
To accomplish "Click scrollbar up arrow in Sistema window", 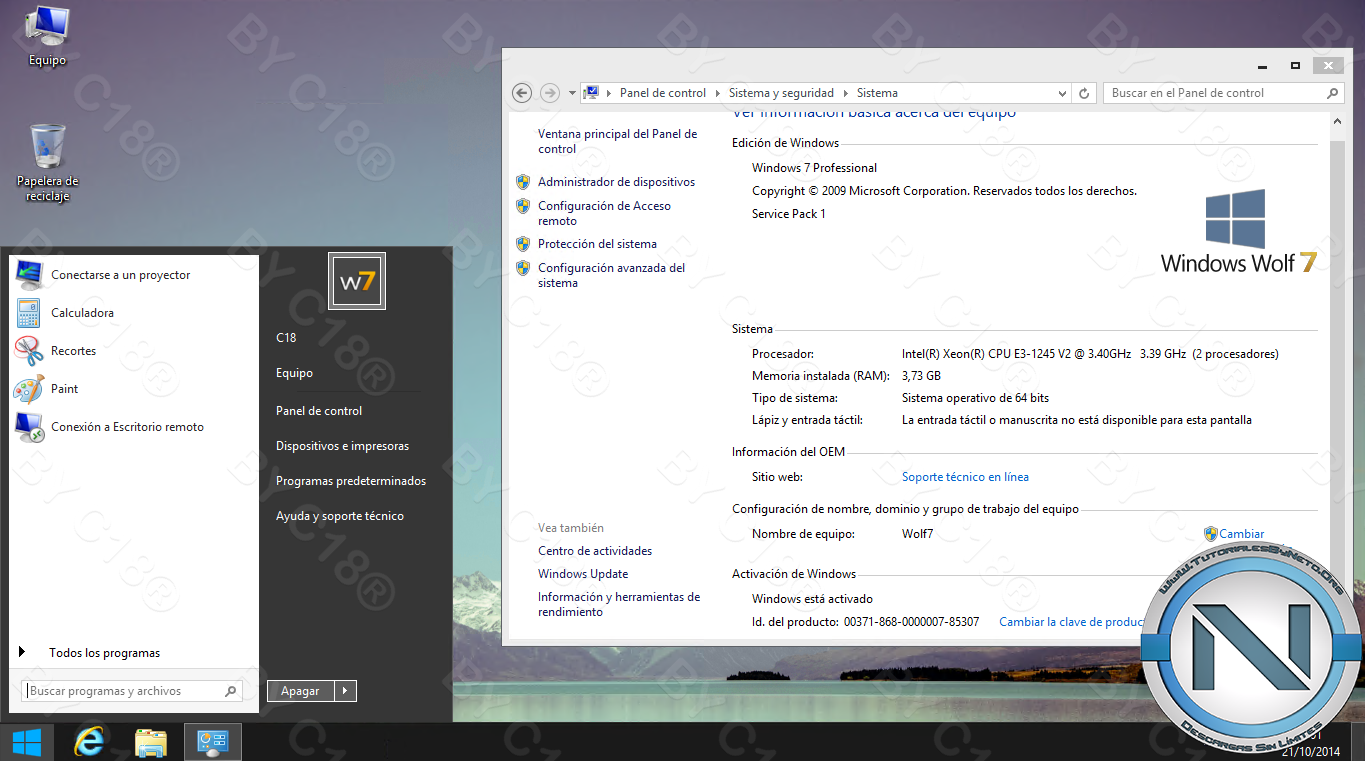I will click(x=1339, y=121).
